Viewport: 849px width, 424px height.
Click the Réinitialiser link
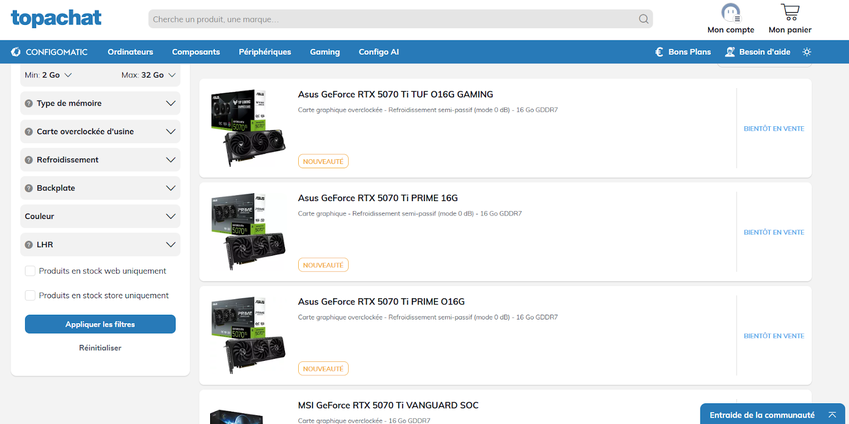(x=100, y=348)
